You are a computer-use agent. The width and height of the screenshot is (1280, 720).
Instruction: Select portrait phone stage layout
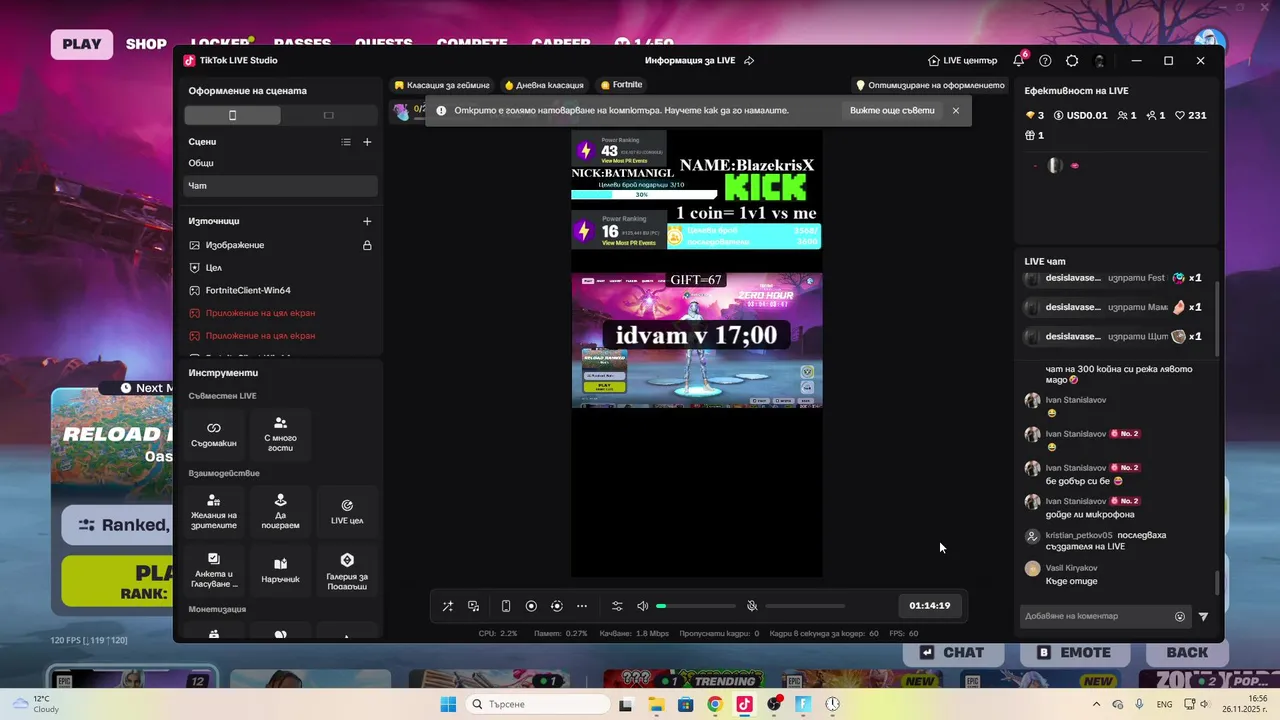(x=233, y=115)
